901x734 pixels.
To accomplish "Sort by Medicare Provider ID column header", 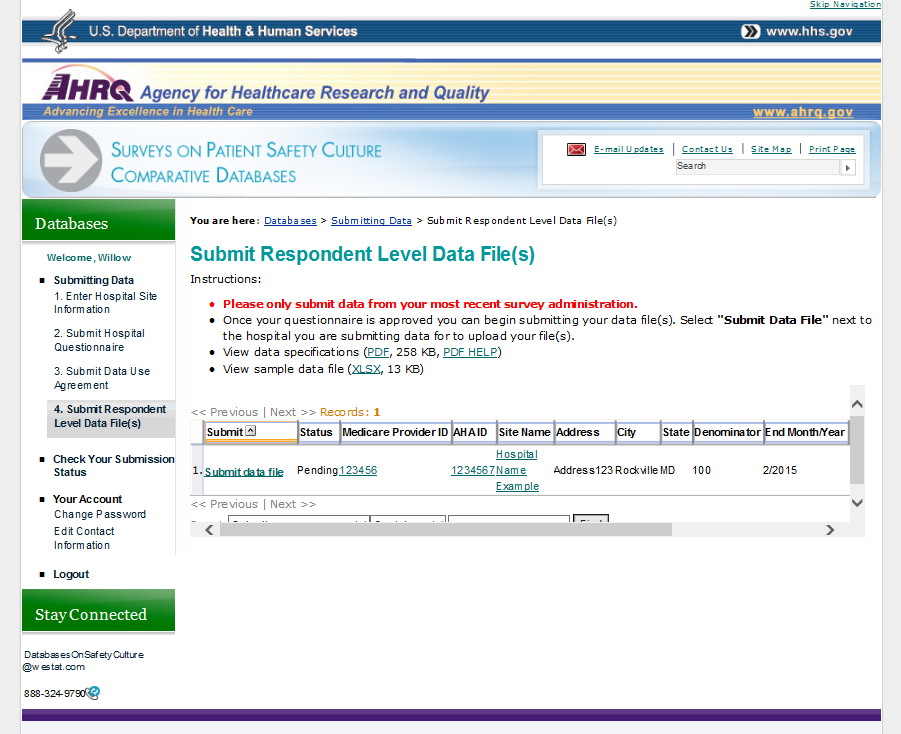I will (x=395, y=432).
